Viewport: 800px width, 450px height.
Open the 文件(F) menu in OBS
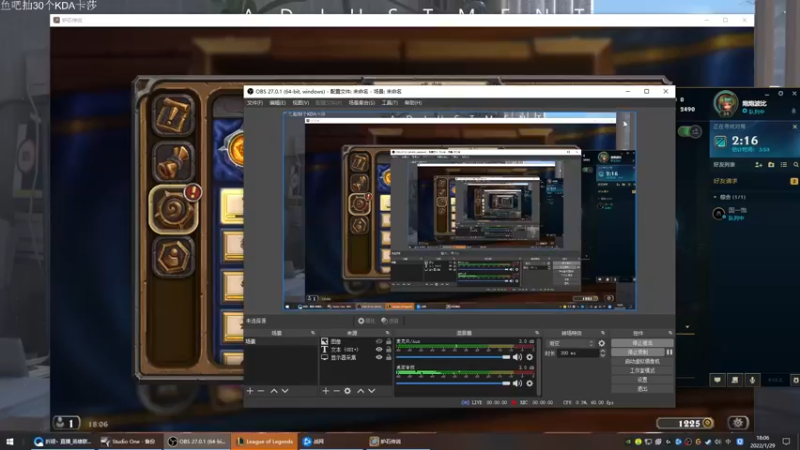255,103
